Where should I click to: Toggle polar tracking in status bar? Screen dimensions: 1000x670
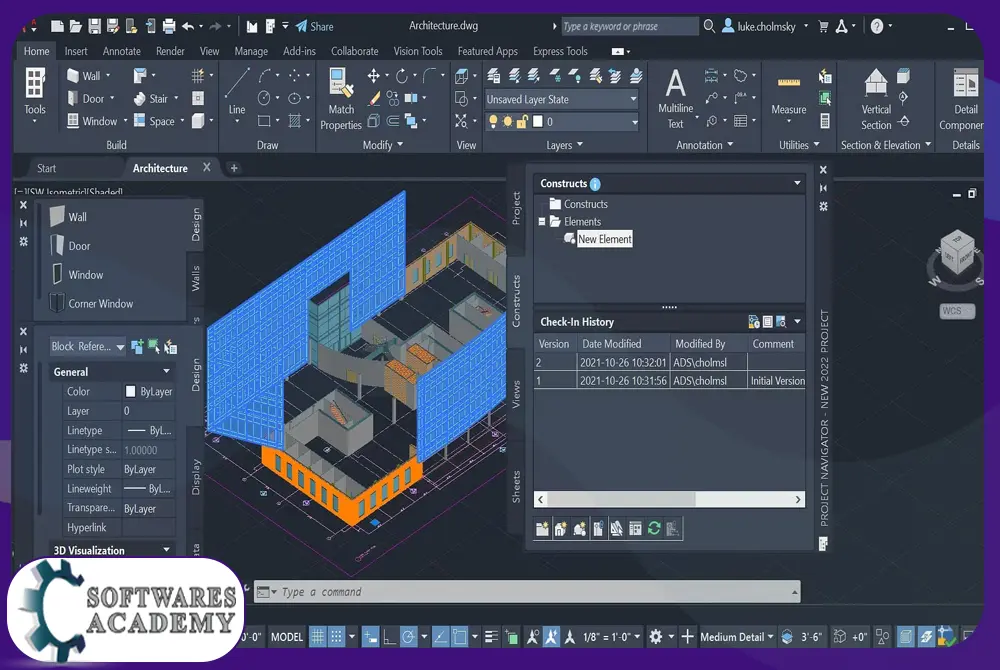click(408, 636)
